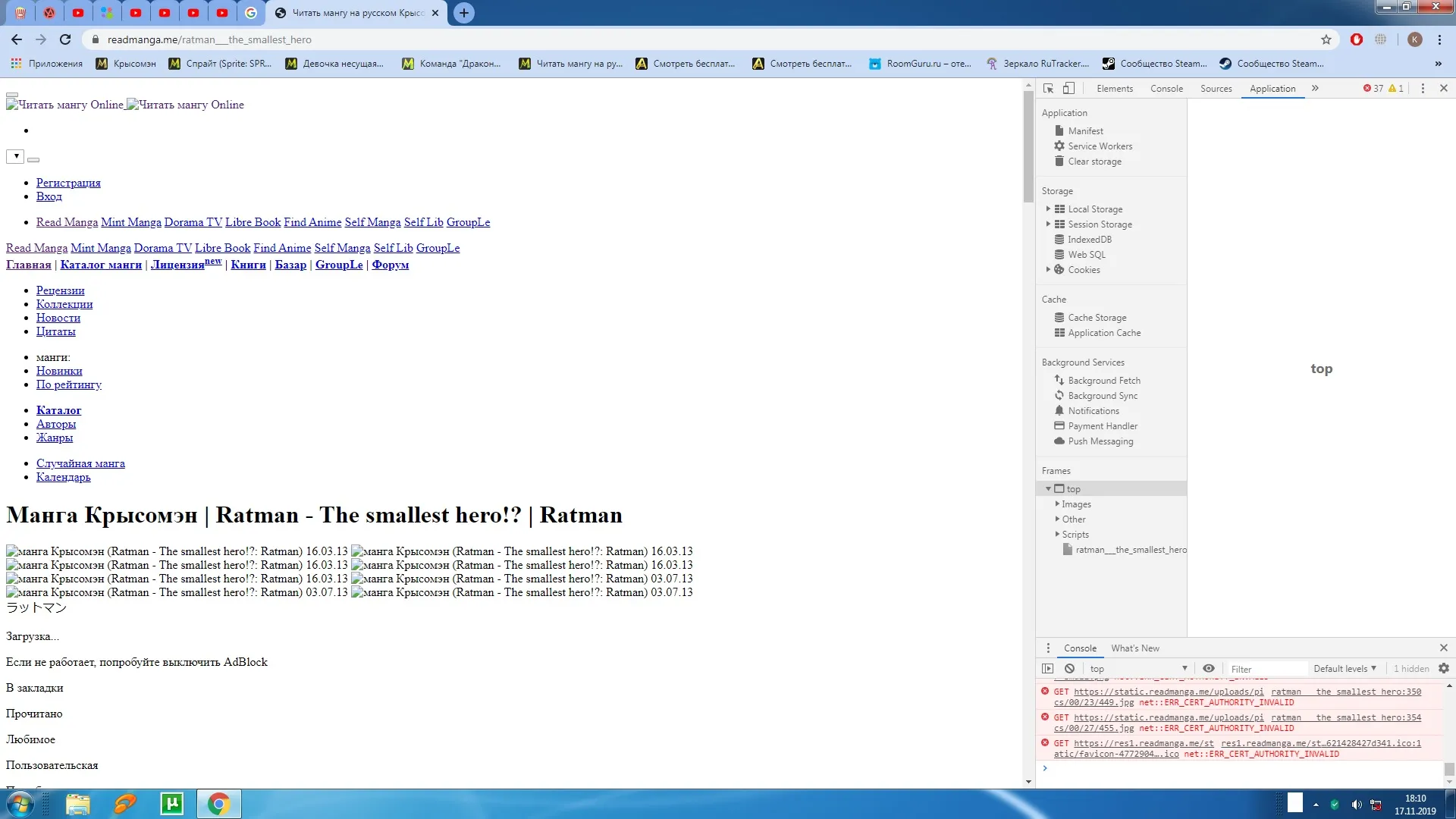Image resolution: width=1456 pixels, height=819 pixels.
Task: Click the eye live expression icon
Action: [x=1209, y=669]
